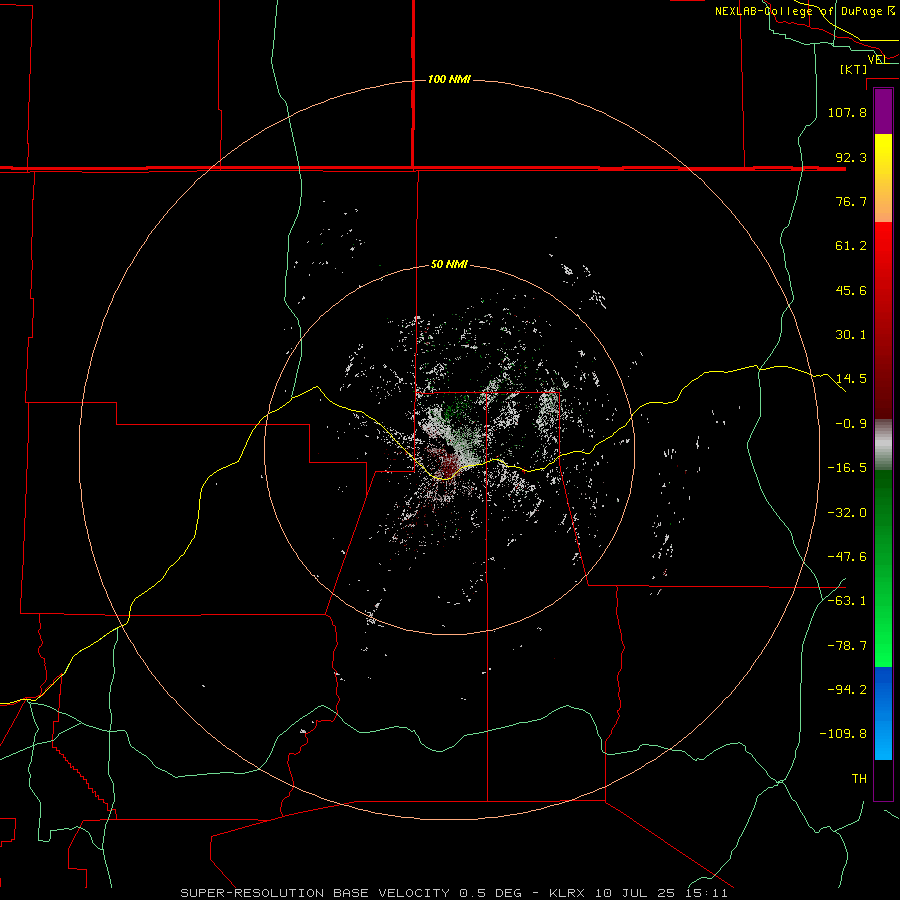Click the -63.1 velocity scale value

847,601
